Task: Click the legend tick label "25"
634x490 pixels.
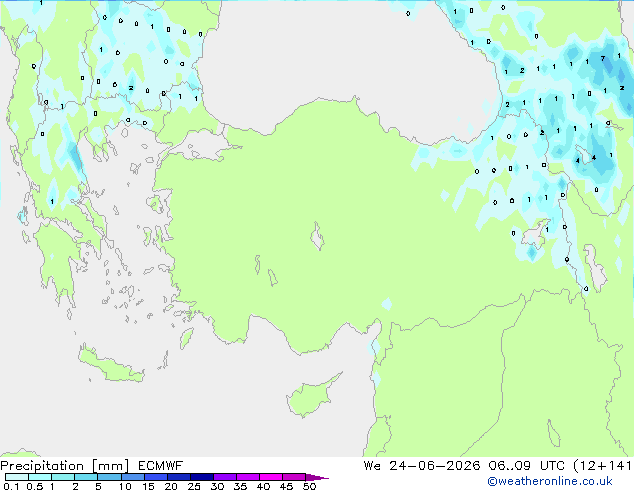Action: pos(194,486)
